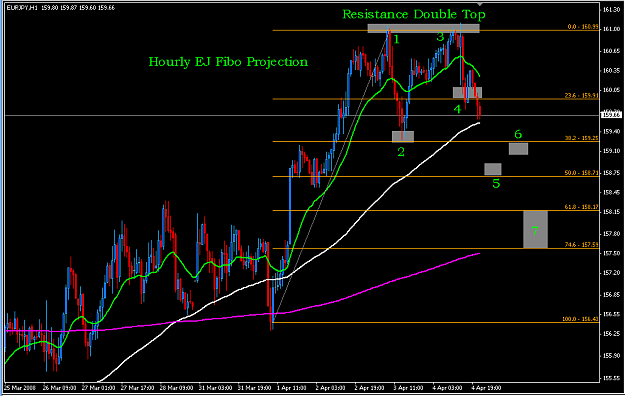Screen dimensions: 625x396
Task: Click the 159.10 price scale value
Action: coord(611,151)
